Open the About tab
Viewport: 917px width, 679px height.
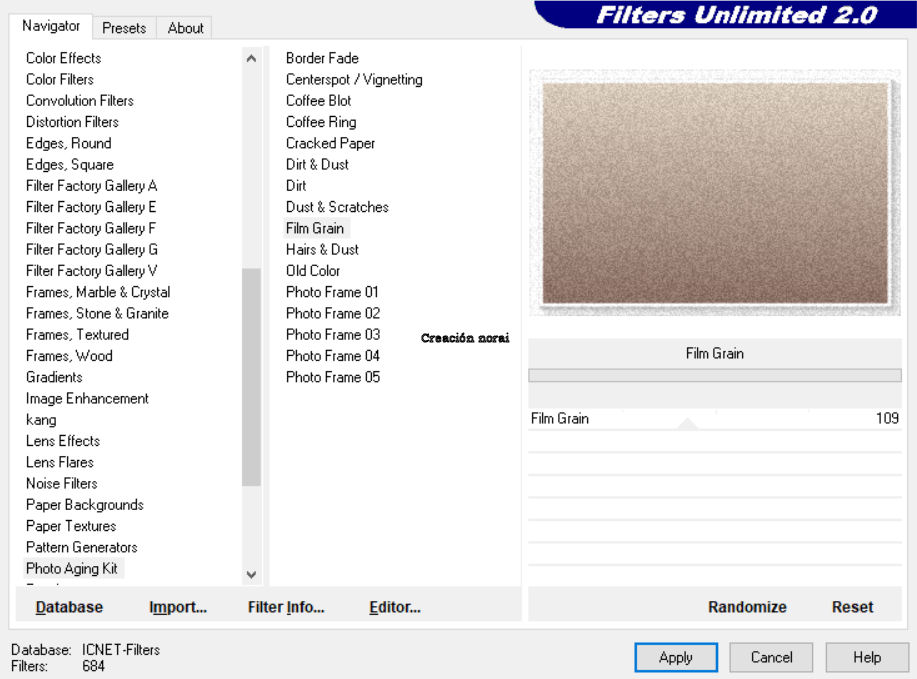[185, 28]
